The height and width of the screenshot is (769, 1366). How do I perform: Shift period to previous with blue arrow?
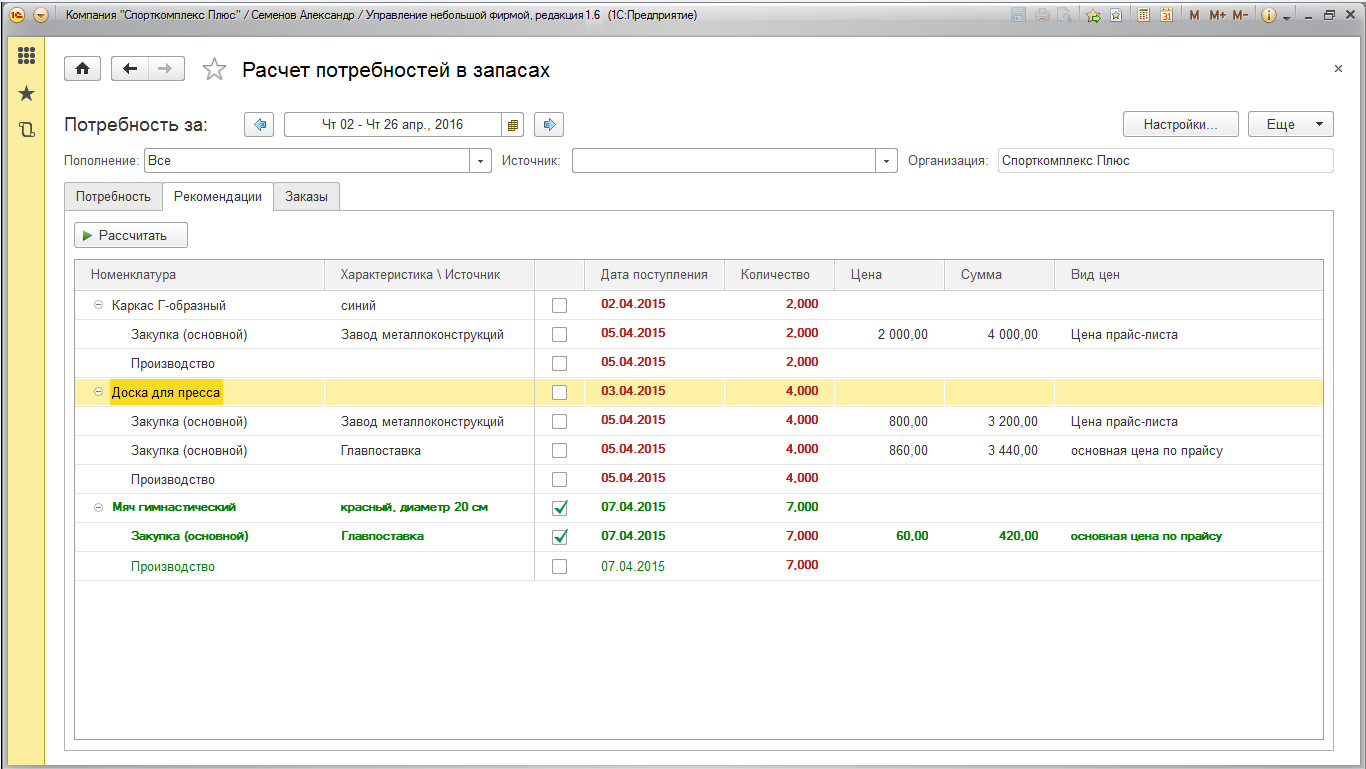pos(259,125)
